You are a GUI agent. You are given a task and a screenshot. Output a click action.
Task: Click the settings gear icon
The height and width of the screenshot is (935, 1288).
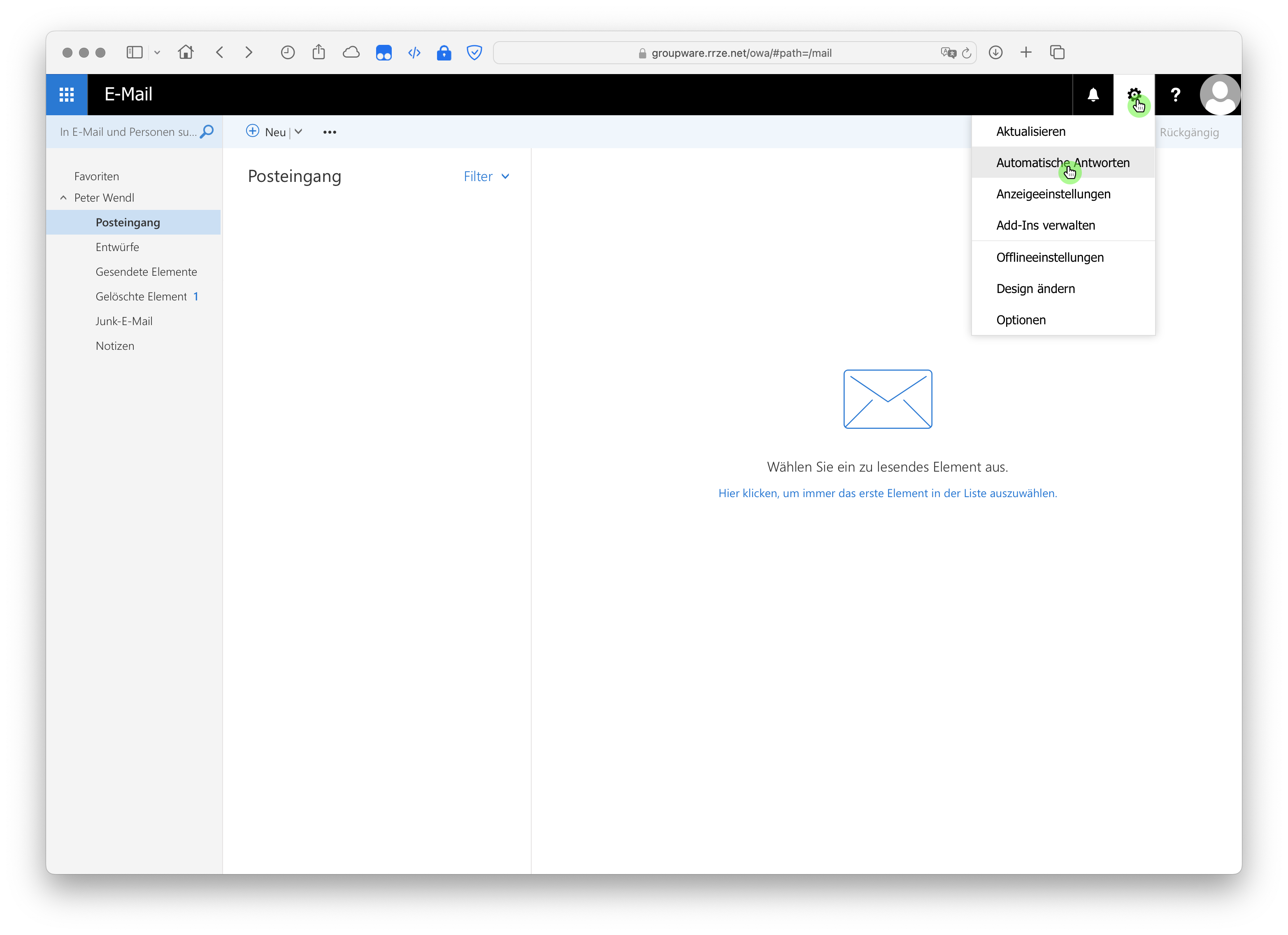click(x=1134, y=94)
